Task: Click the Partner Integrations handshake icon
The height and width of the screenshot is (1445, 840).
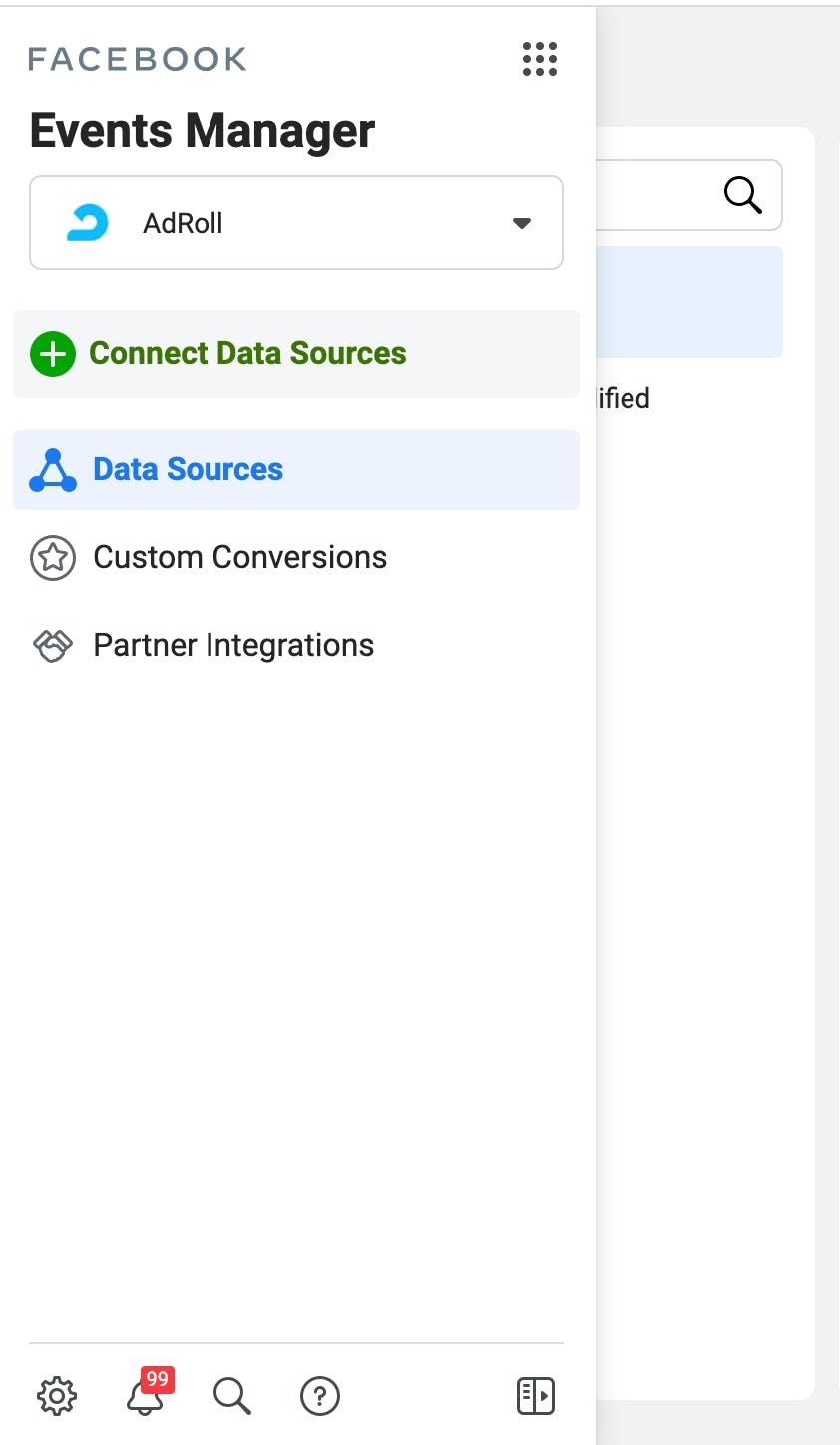Action: (x=53, y=646)
